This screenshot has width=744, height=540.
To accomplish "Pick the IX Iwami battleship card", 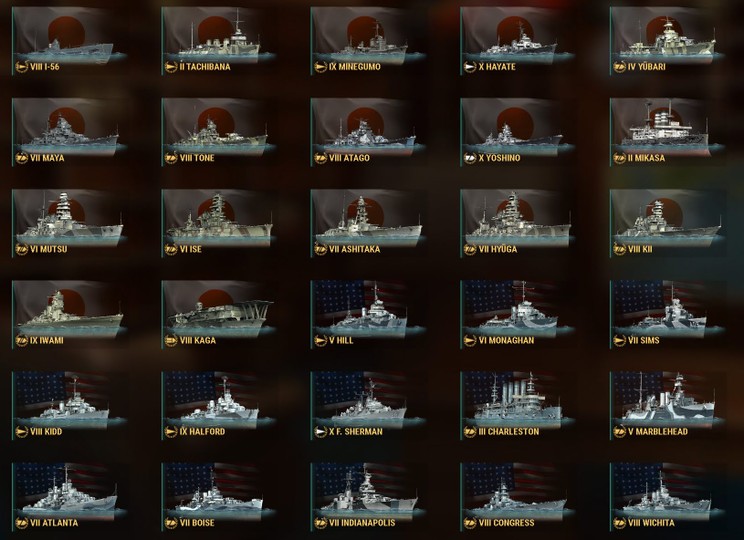I will (69, 314).
